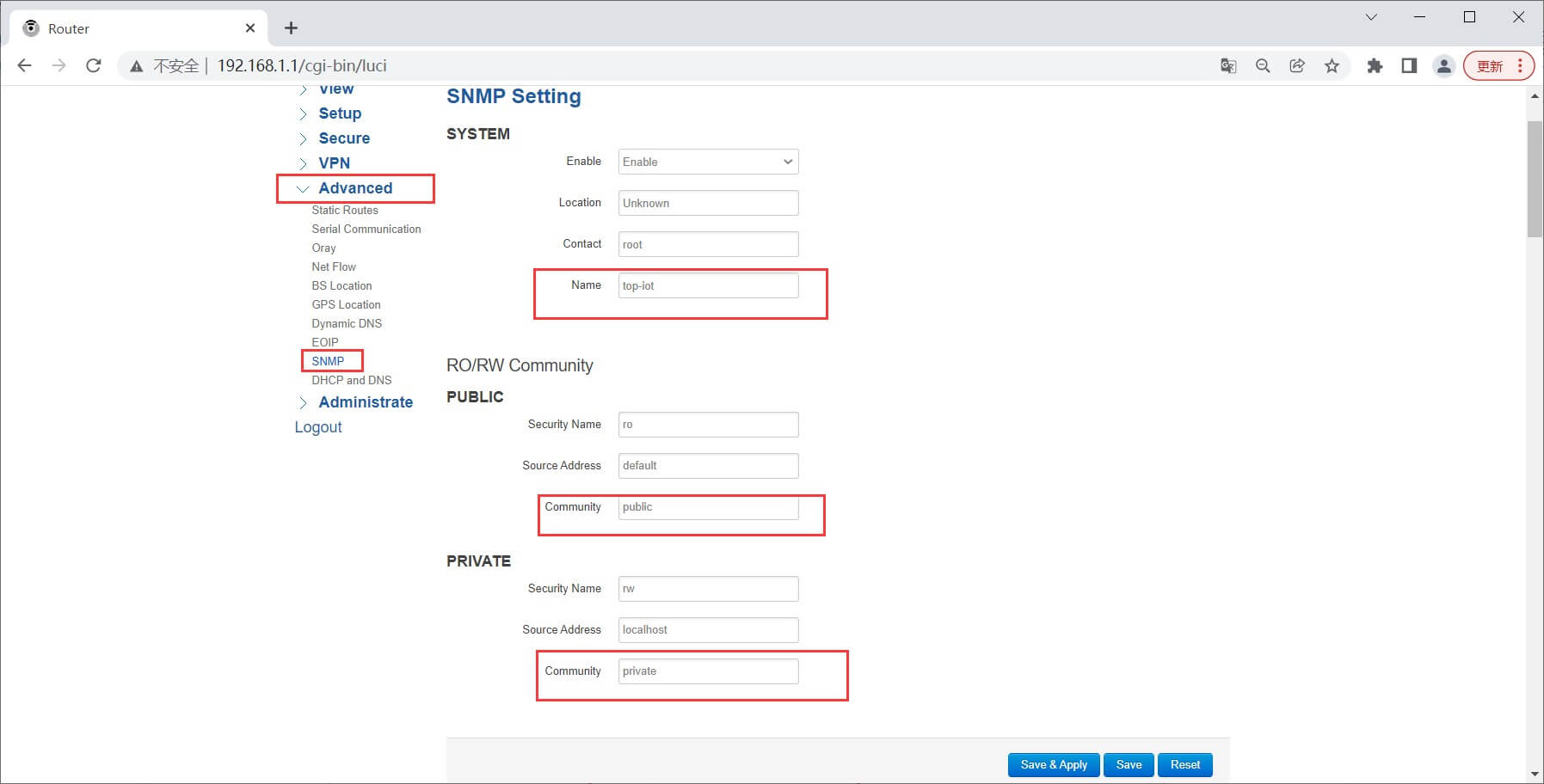Image resolution: width=1544 pixels, height=784 pixels.
Task: Toggle the browser side panel icon
Action: point(1409,66)
